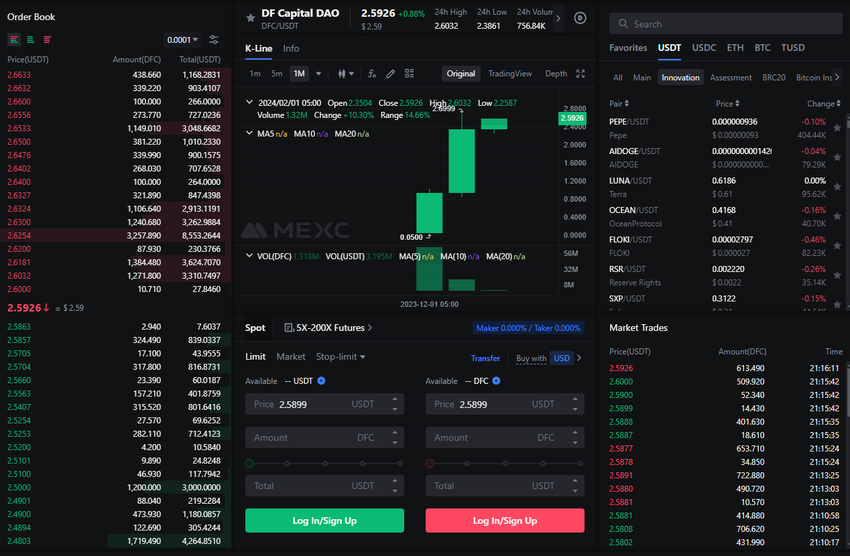Viewport: 850px width, 556px height.
Task: Open the BTC market tab
Action: [762, 48]
